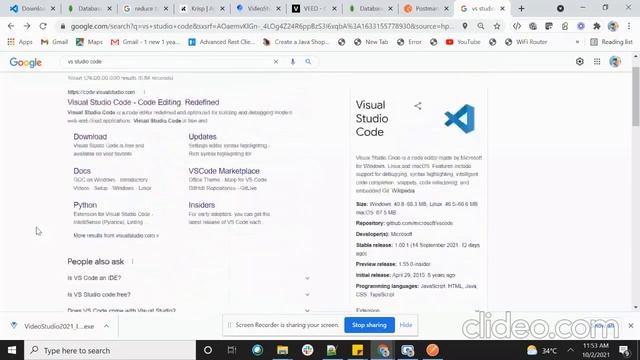The image size is (640, 360).
Task: Reload the Google search page
Action: (x=43, y=26)
